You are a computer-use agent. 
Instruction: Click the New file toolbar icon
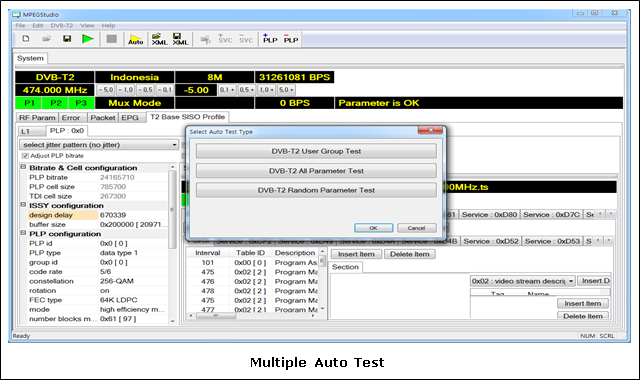coord(26,39)
